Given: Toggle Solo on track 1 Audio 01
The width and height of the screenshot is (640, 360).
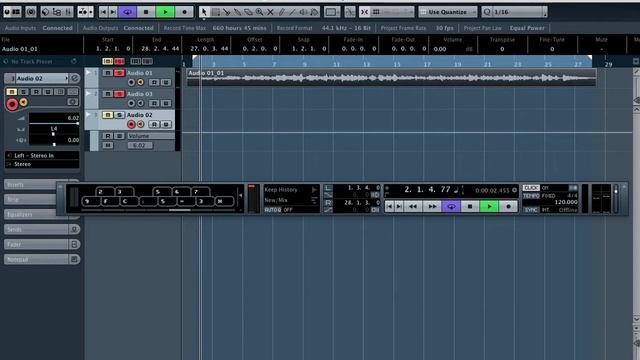Looking at the screenshot, I should coord(119,73).
